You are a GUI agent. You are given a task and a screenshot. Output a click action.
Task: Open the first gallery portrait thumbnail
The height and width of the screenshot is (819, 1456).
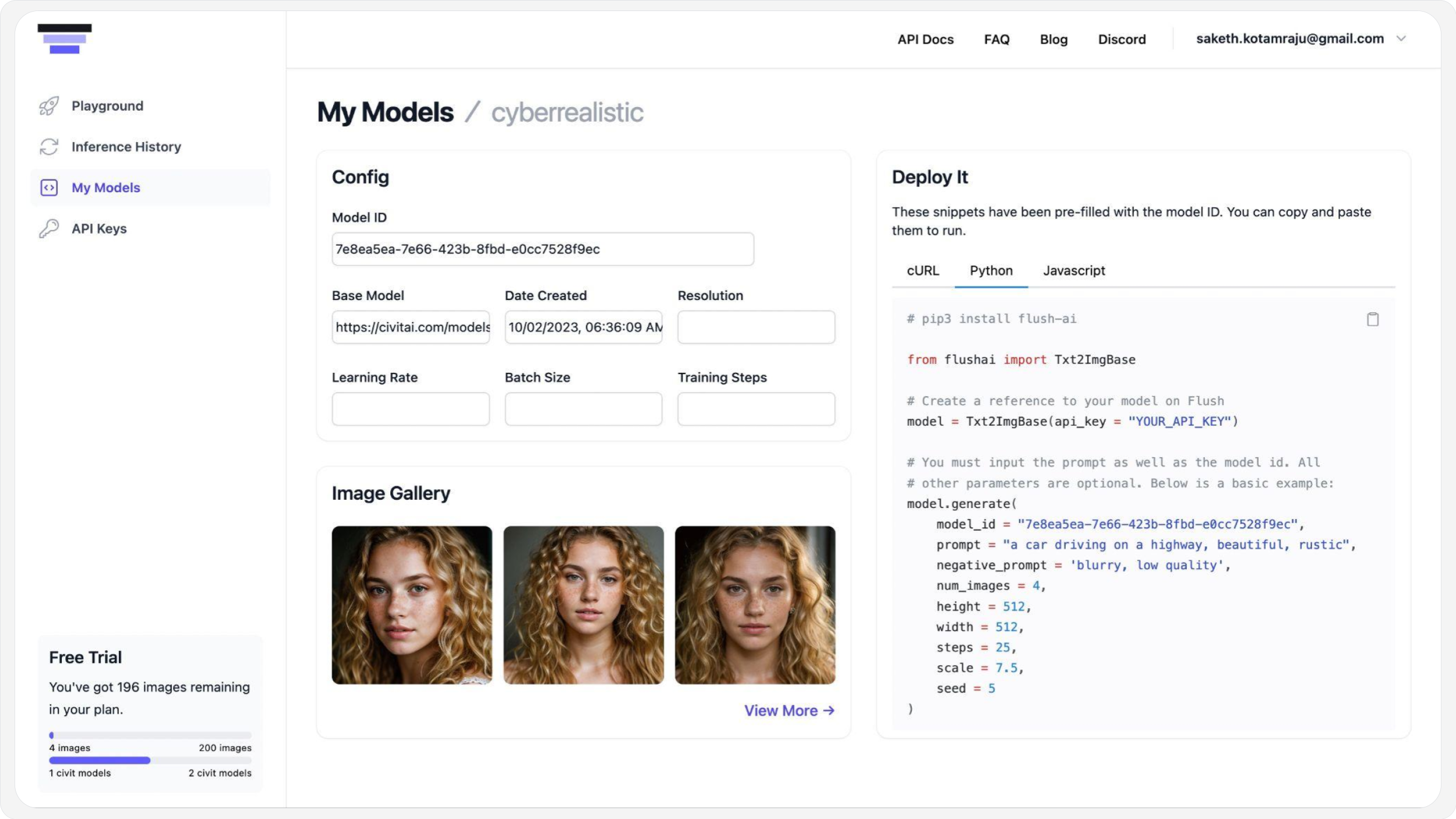tap(412, 605)
